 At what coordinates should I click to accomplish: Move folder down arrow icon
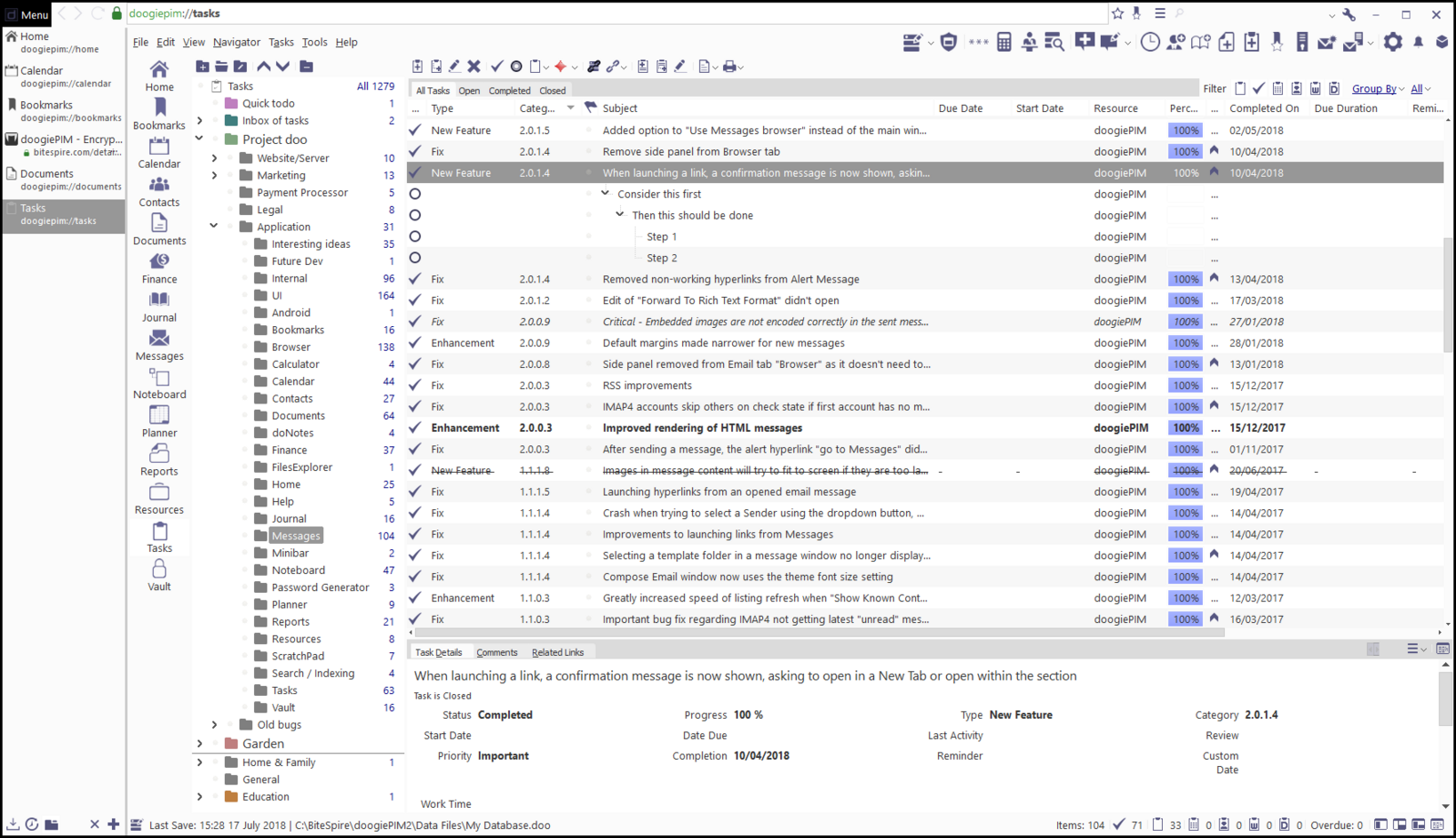(283, 66)
